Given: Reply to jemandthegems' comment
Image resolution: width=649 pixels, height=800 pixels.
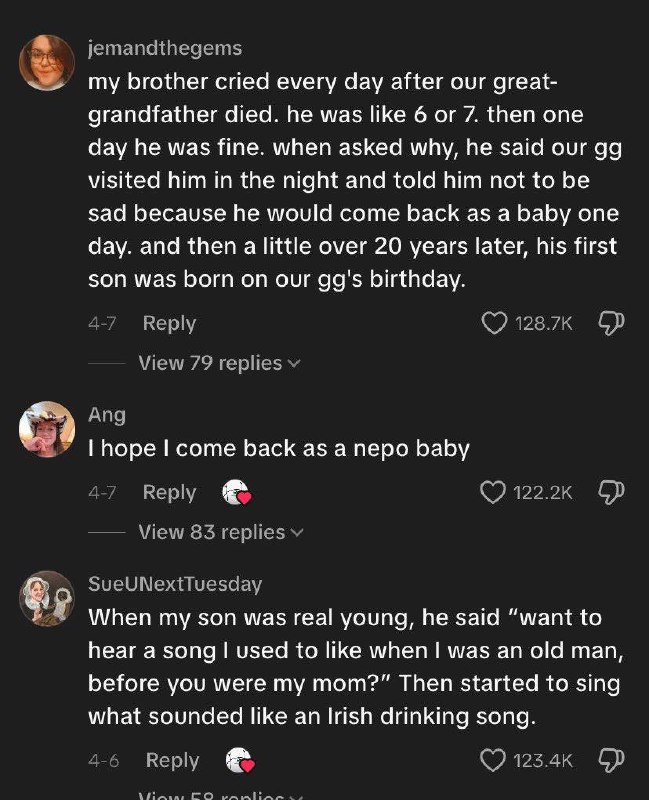Looking at the screenshot, I should 169,323.
